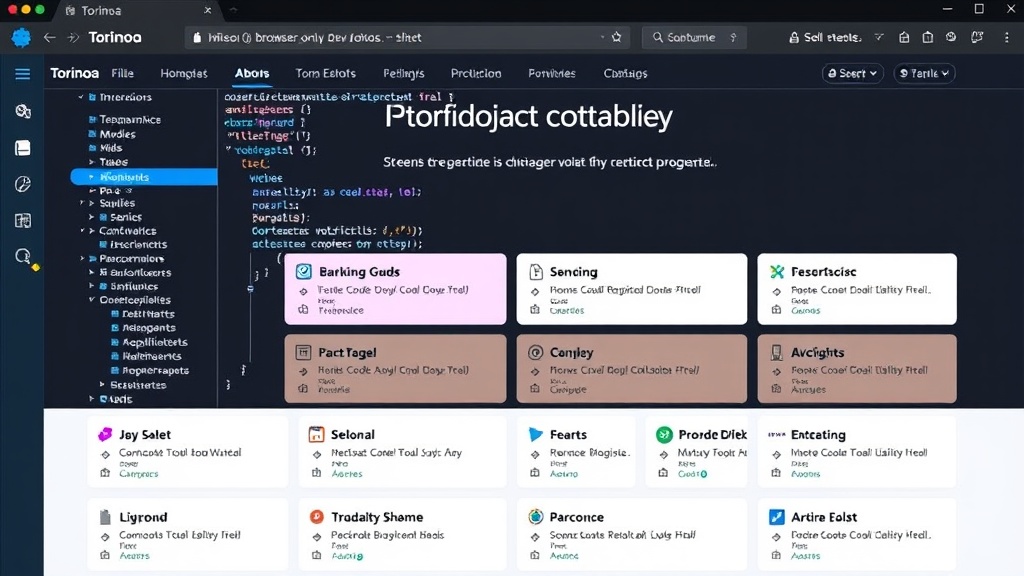Screen dimensions: 1024x576
Task: Open the hamburger menu in the sidebar
Action: (x=22, y=74)
